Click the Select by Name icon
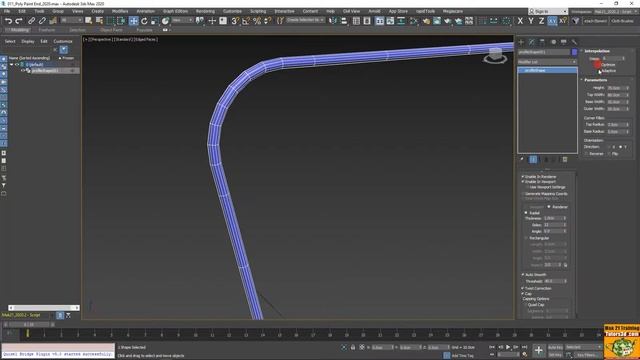This screenshot has width=640, height=360. [99, 21]
